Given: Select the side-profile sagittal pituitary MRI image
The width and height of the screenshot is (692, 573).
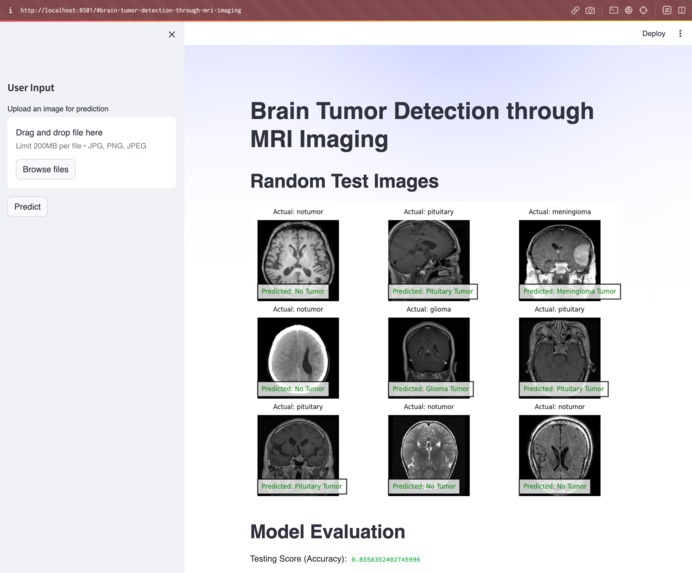Looking at the screenshot, I should (429, 260).
